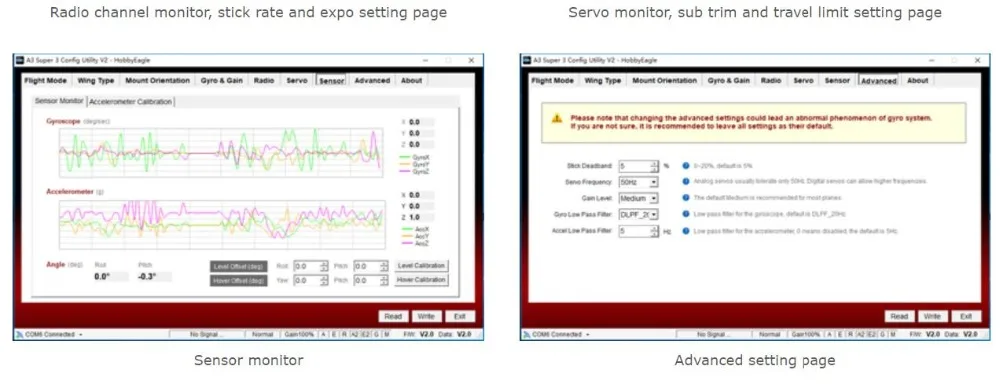Click Exit in the Sensor window
The width and height of the screenshot is (1000, 388).
point(460,317)
